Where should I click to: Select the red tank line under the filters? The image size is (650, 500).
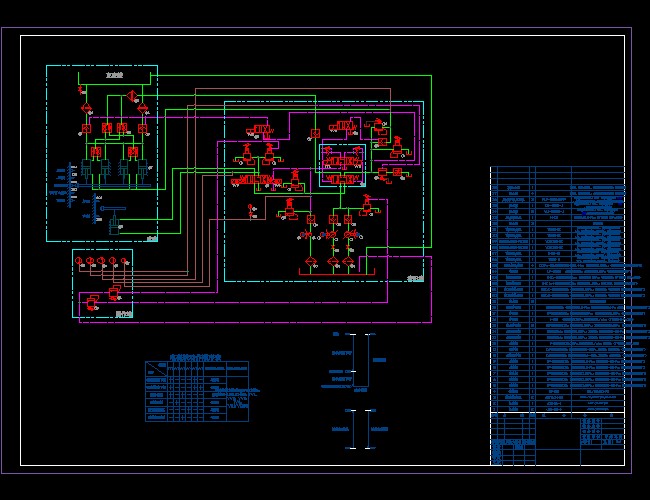[337, 272]
